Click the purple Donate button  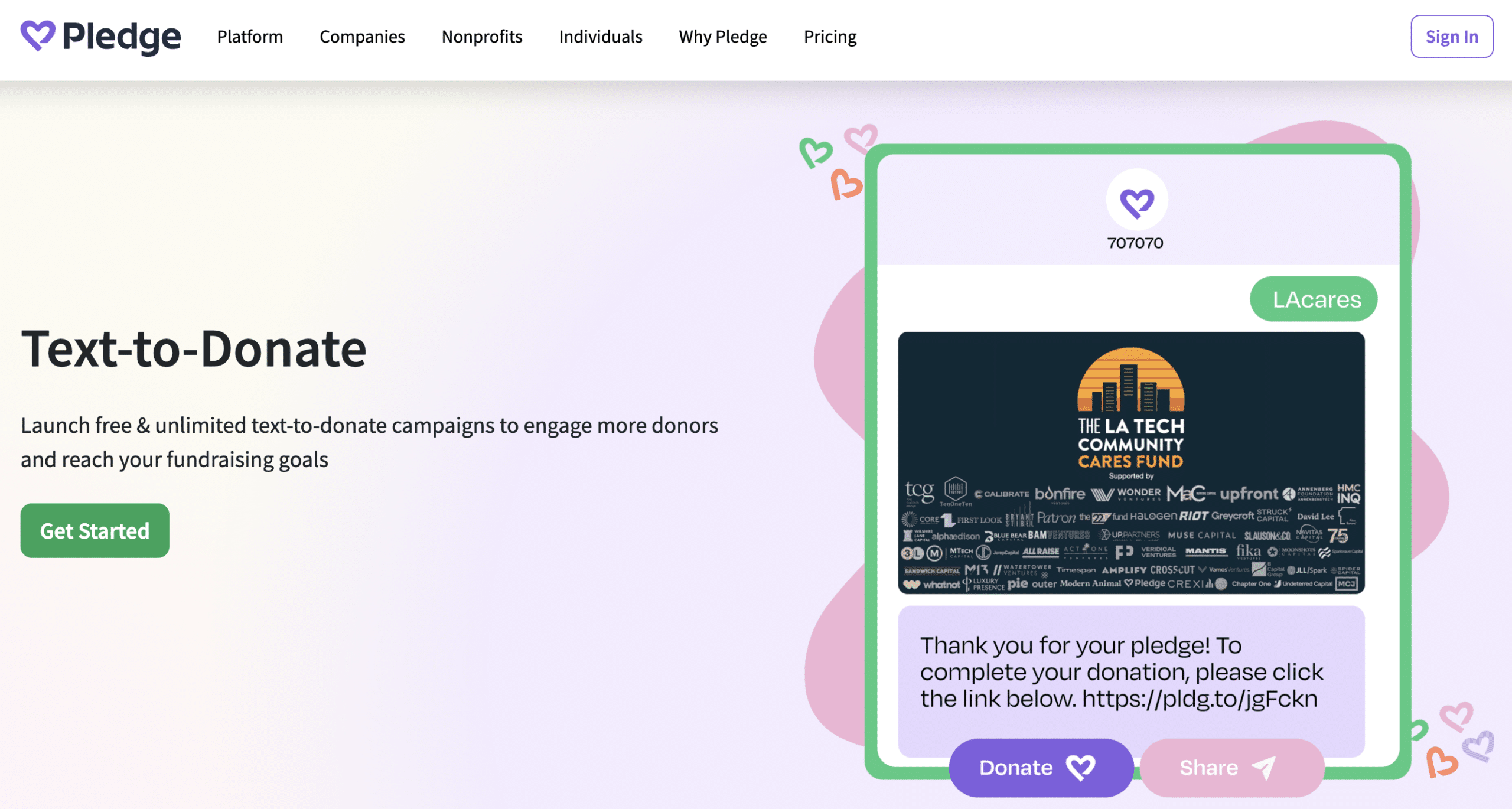click(1041, 767)
